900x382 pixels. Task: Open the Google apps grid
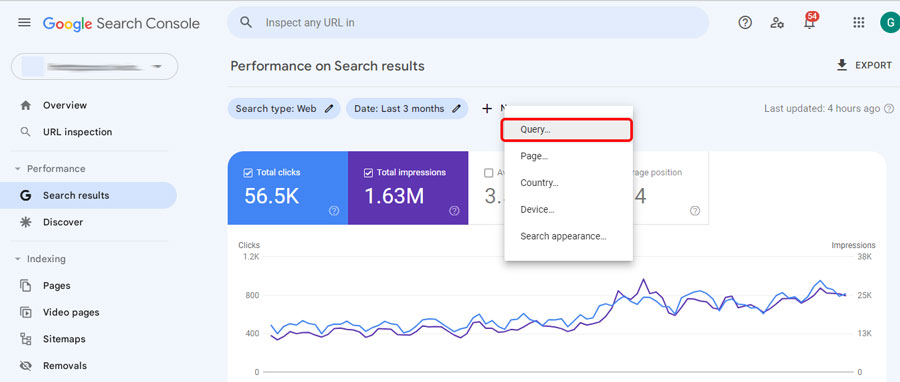859,23
